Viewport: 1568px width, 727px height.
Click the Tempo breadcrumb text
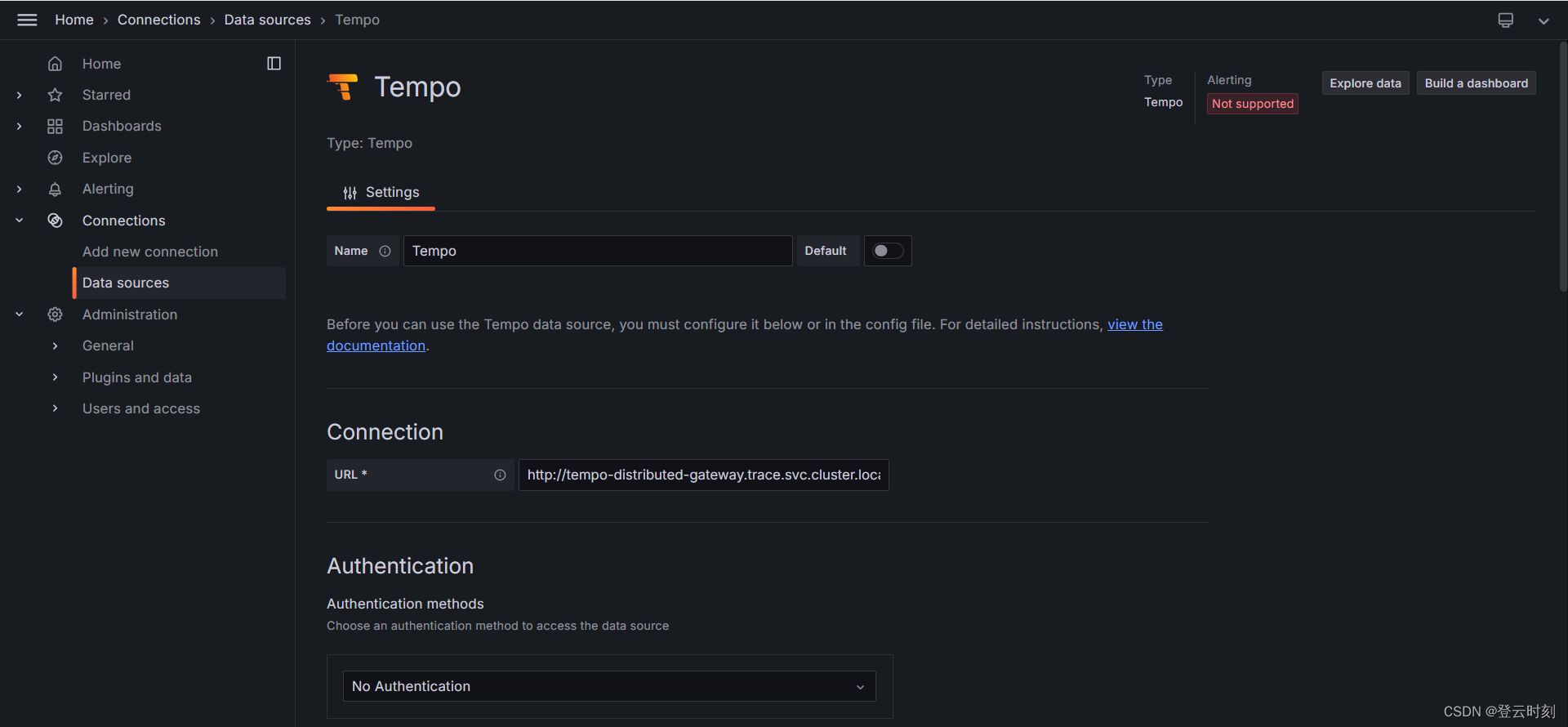(x=357, y=20)
